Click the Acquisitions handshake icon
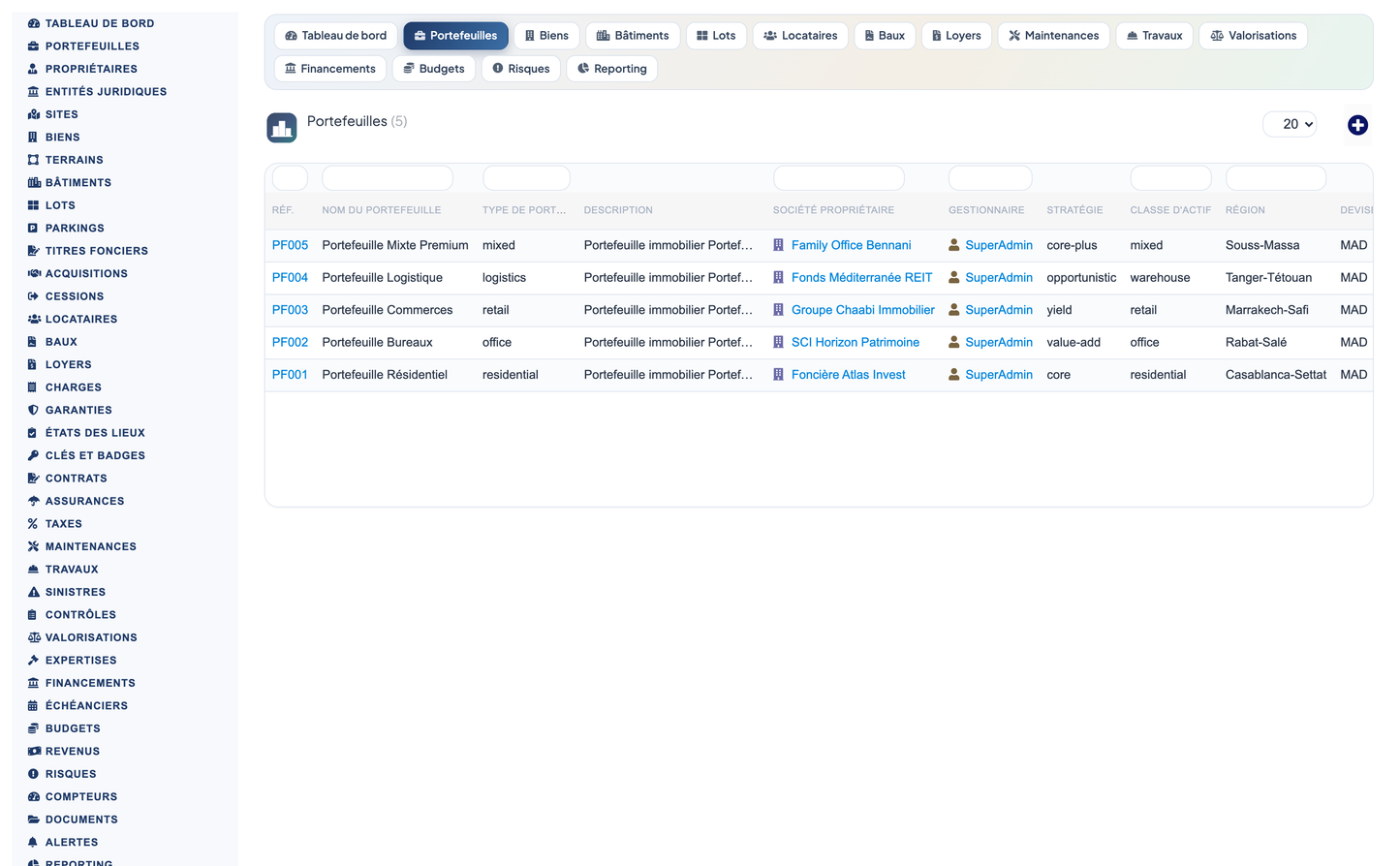Screen dimensions: 1400x866 tap(34, 273)
